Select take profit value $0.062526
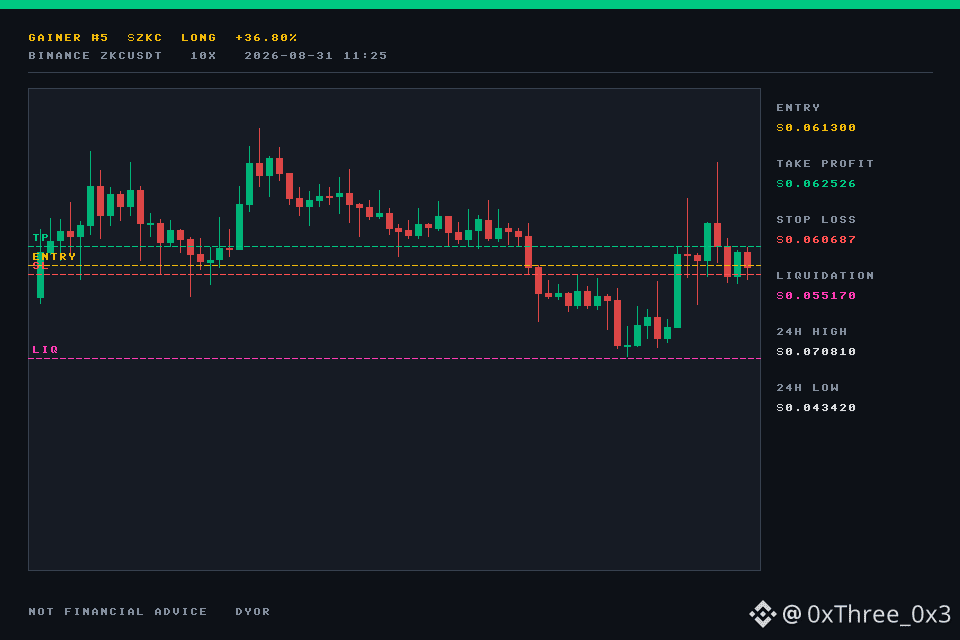 click(816, 184)
